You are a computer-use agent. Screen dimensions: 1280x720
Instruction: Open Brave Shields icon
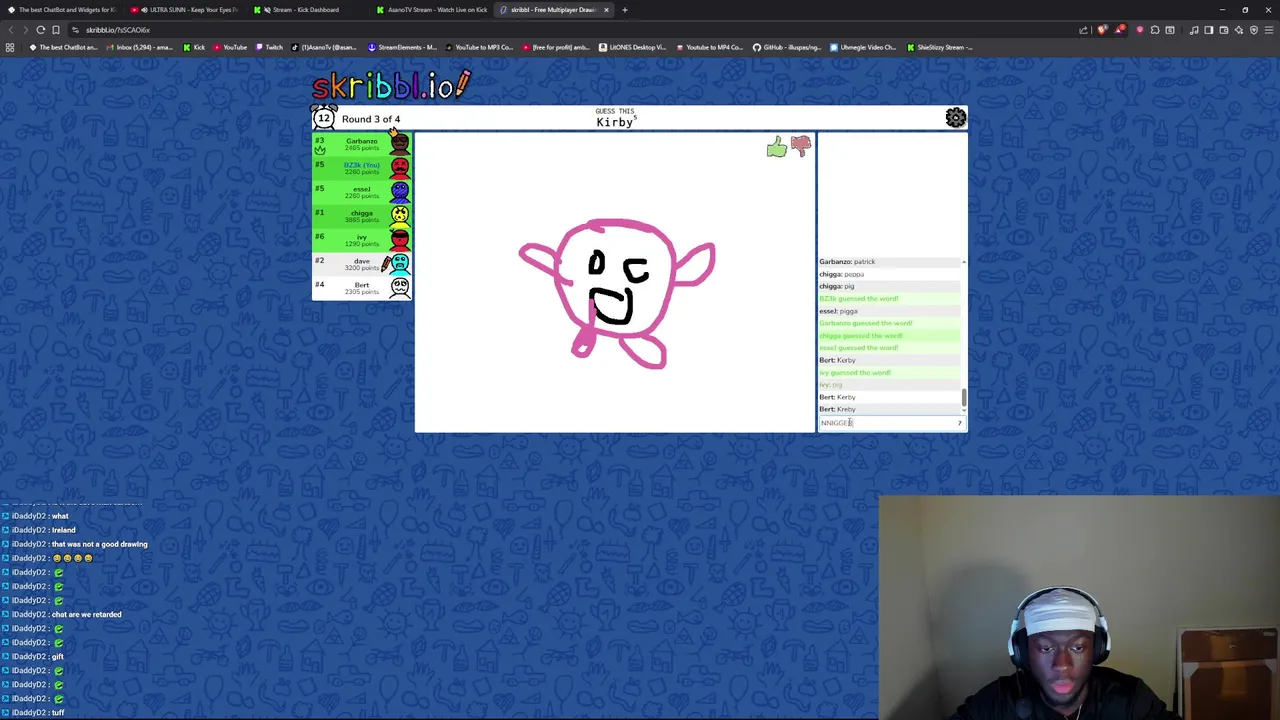1102,30
